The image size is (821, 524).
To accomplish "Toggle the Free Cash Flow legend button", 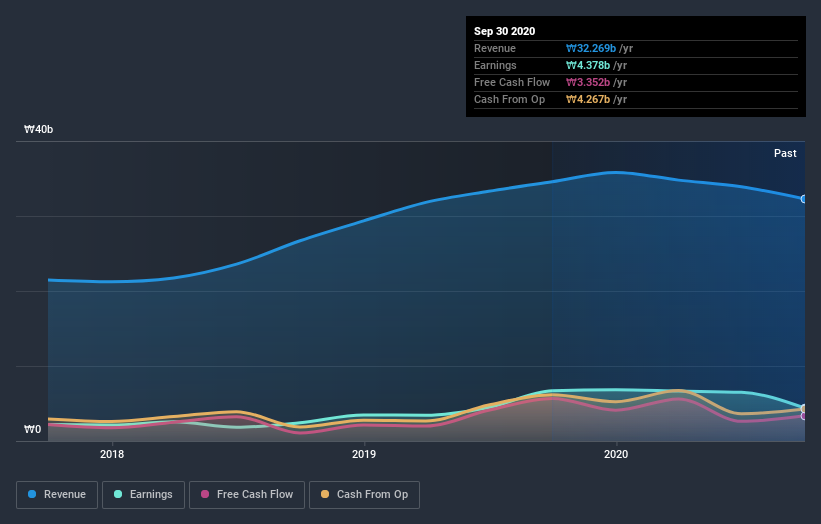I will 247,495.
